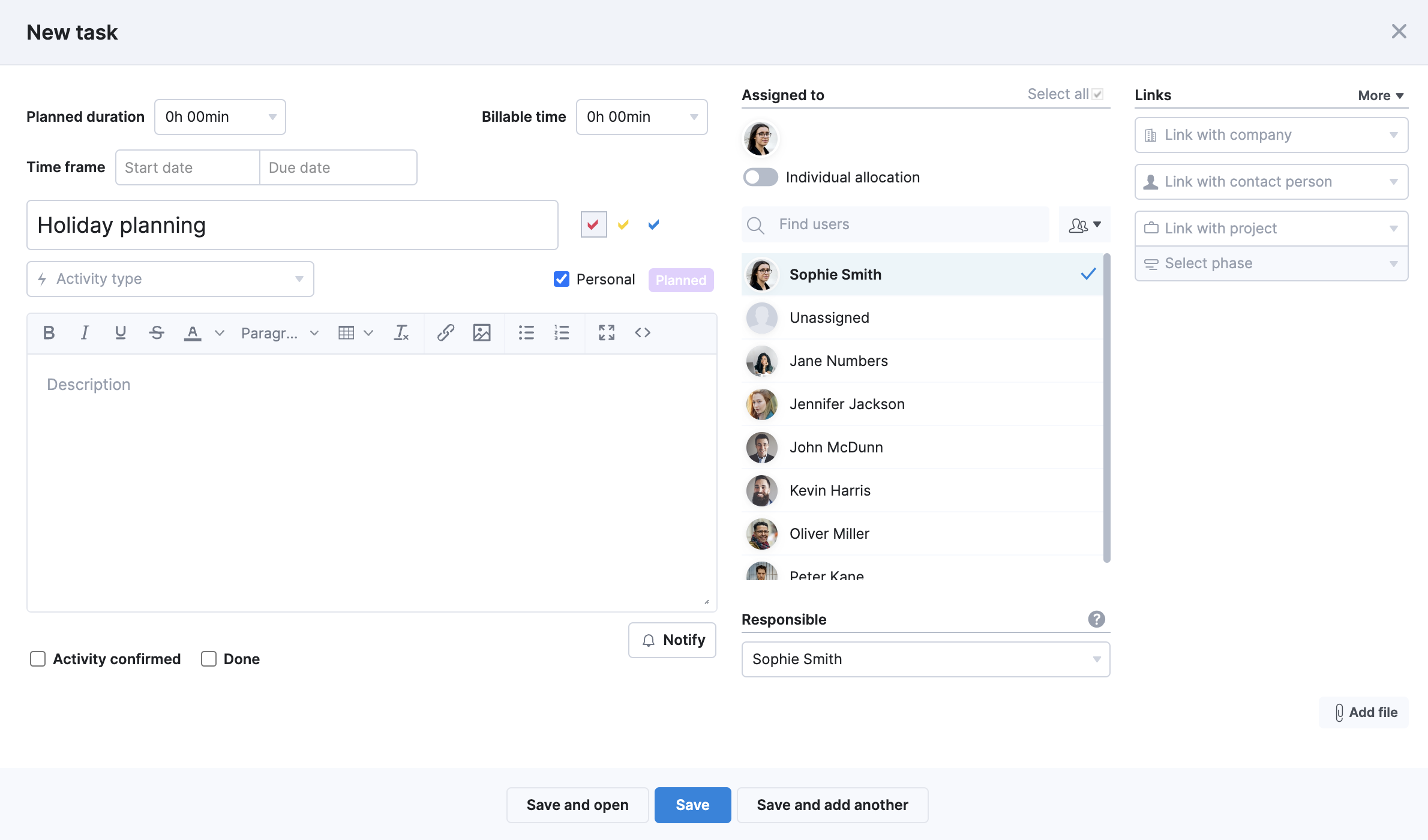The width and height of the screenshot is (1428, 840).
Task: Apply italic formatting
Action: pyautogui.click(x=85, y=333)
